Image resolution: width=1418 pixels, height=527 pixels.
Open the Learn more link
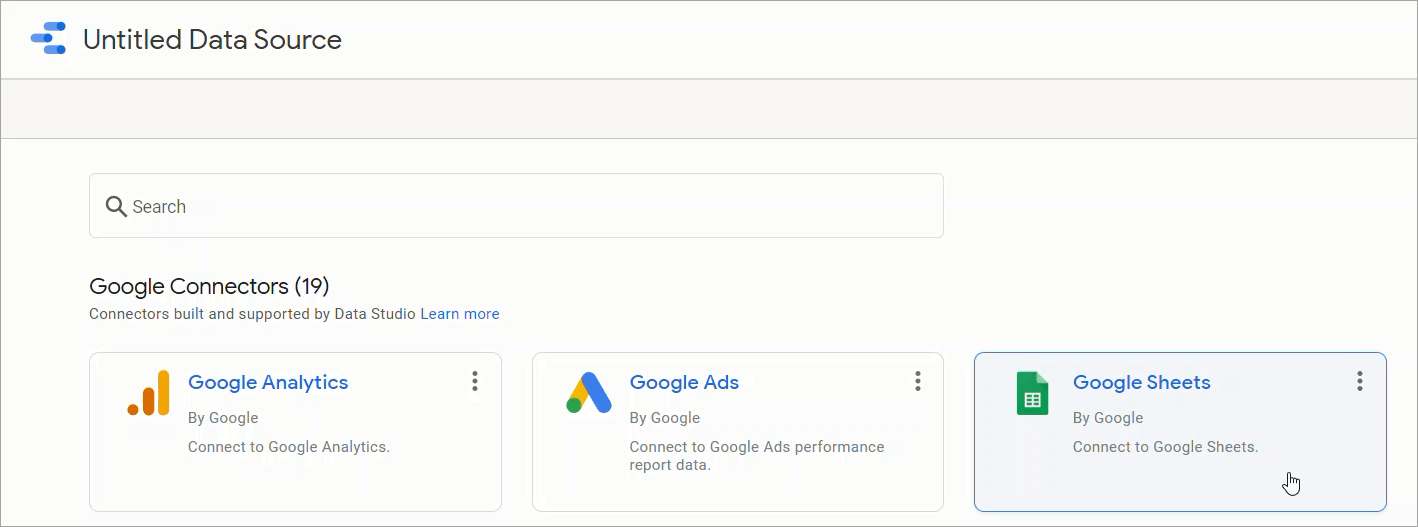click(x=460, y=314)
